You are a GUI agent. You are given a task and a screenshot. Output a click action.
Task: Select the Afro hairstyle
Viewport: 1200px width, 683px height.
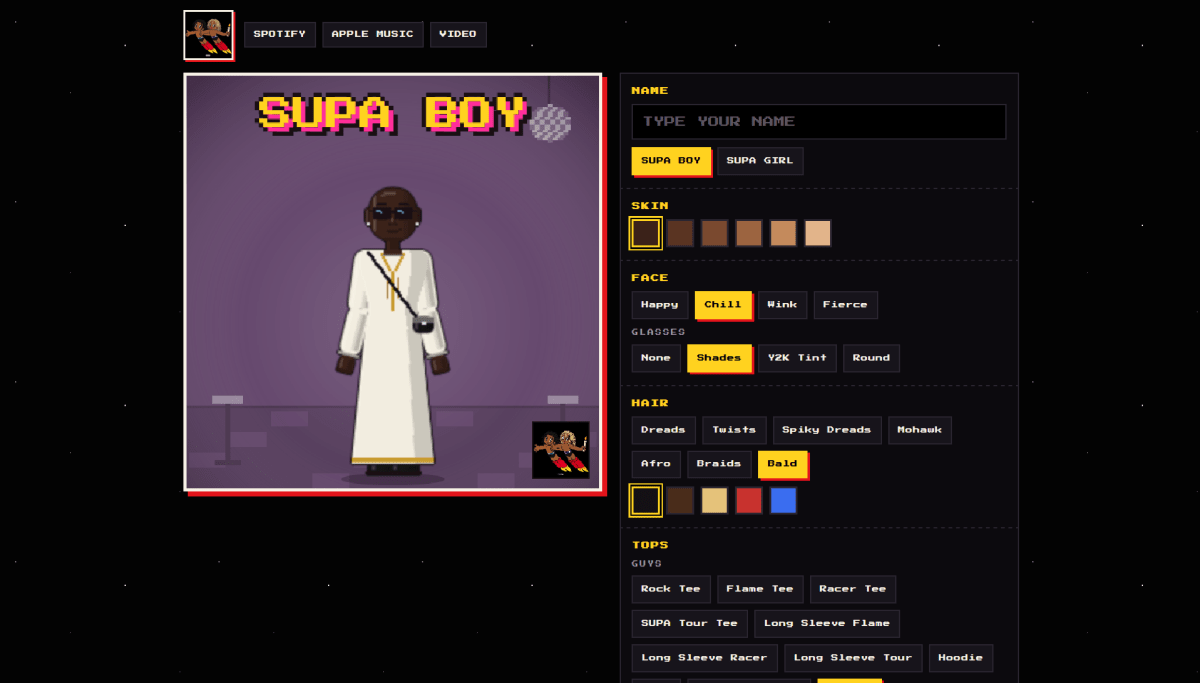point(656,464)
